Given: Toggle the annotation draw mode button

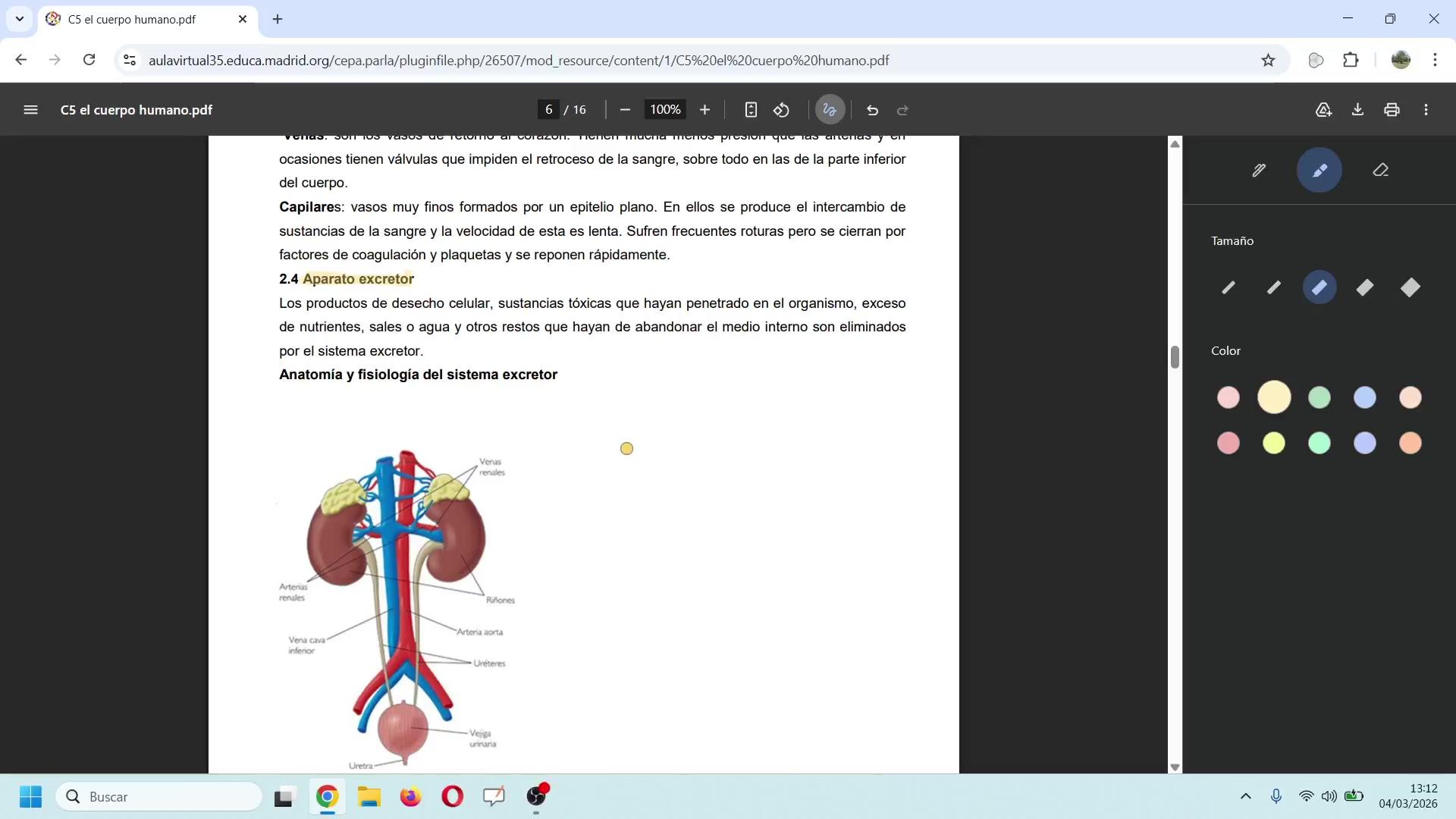Looking at the screenshot, I should point(830,110).
